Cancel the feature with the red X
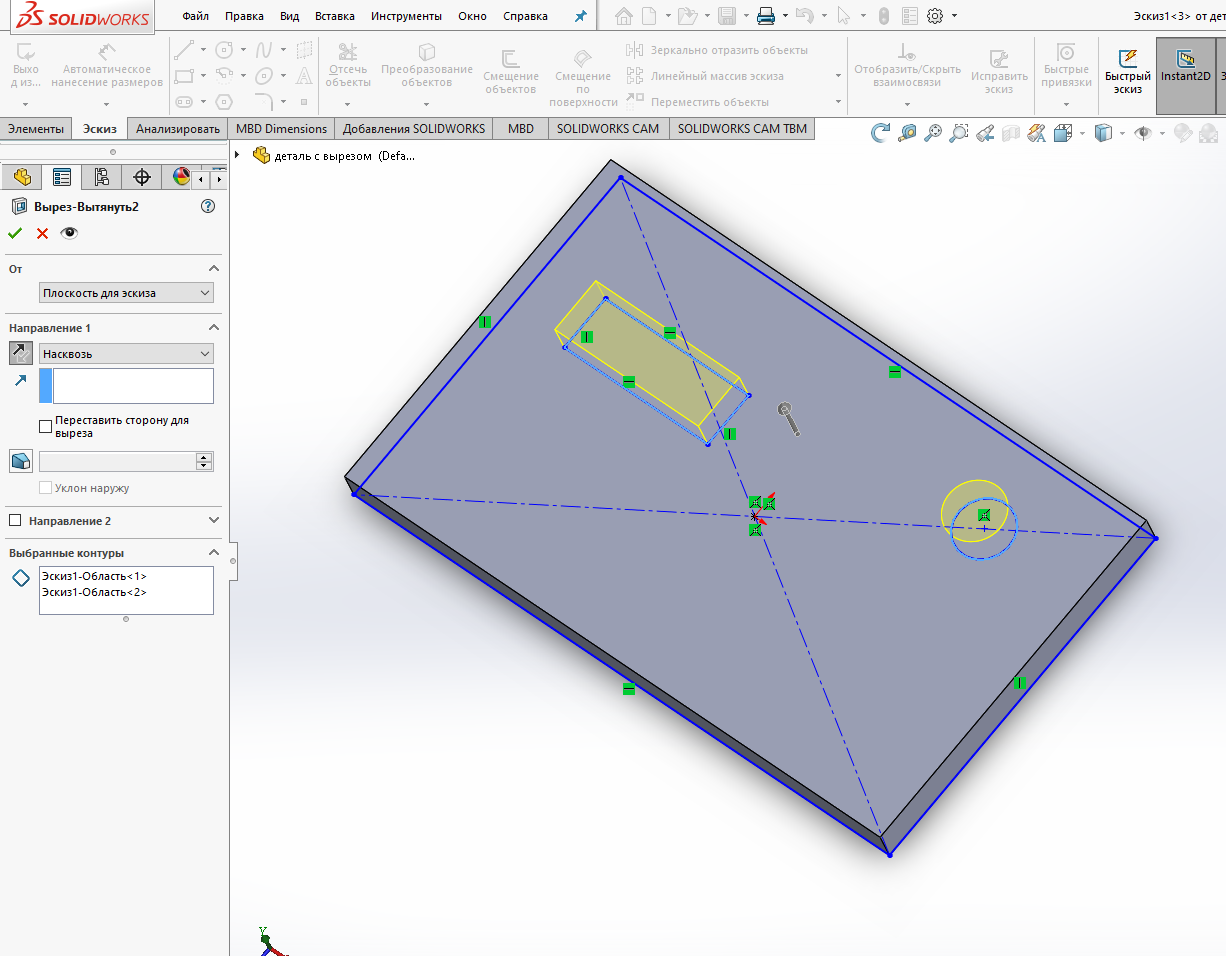This screenshot has height=956, width=1226. tap(42, 233)
